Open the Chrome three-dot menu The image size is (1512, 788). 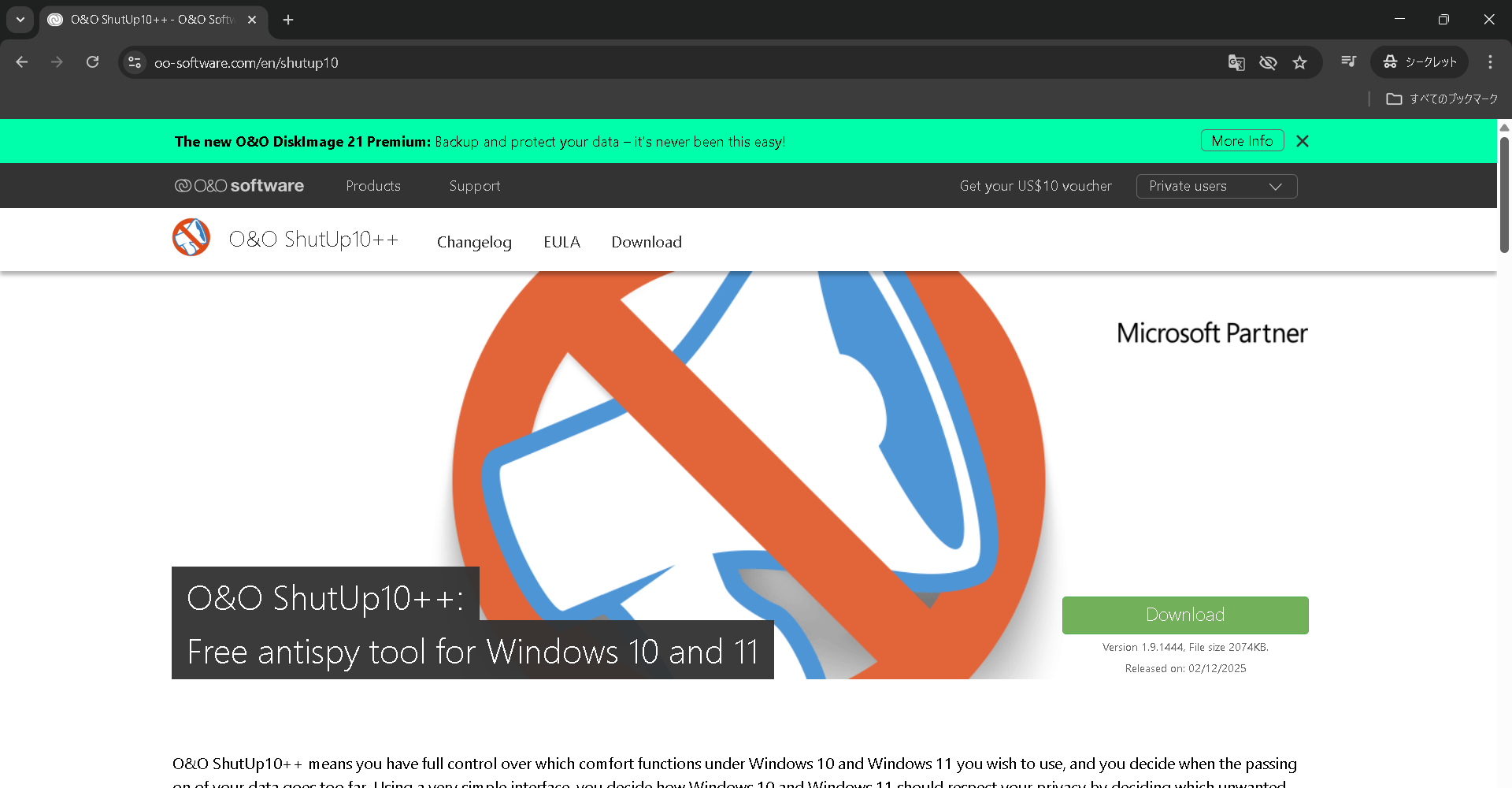point(1490,61)
